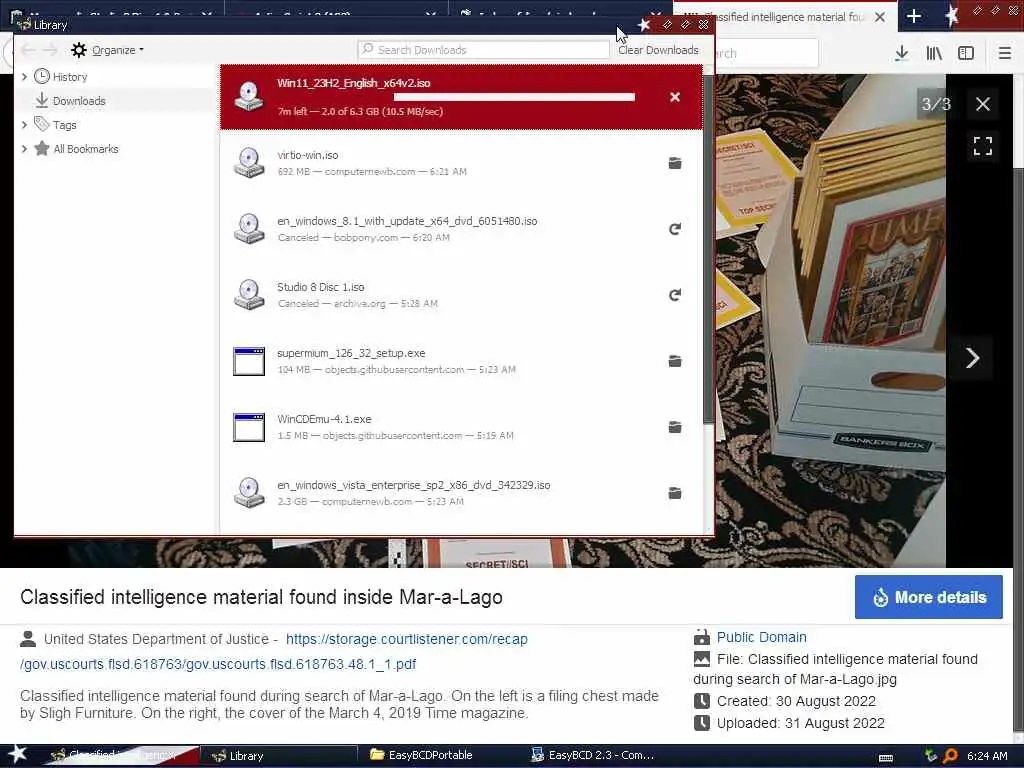Open the storage.courtlistener.com recap link
Screen dimensions: 1024x768
pos(407,639)
